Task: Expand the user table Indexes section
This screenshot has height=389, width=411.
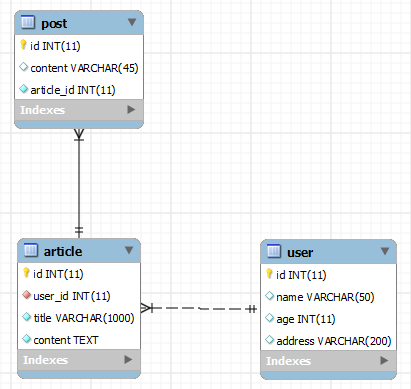Action: pyautogui.click(x=384, y=360)
